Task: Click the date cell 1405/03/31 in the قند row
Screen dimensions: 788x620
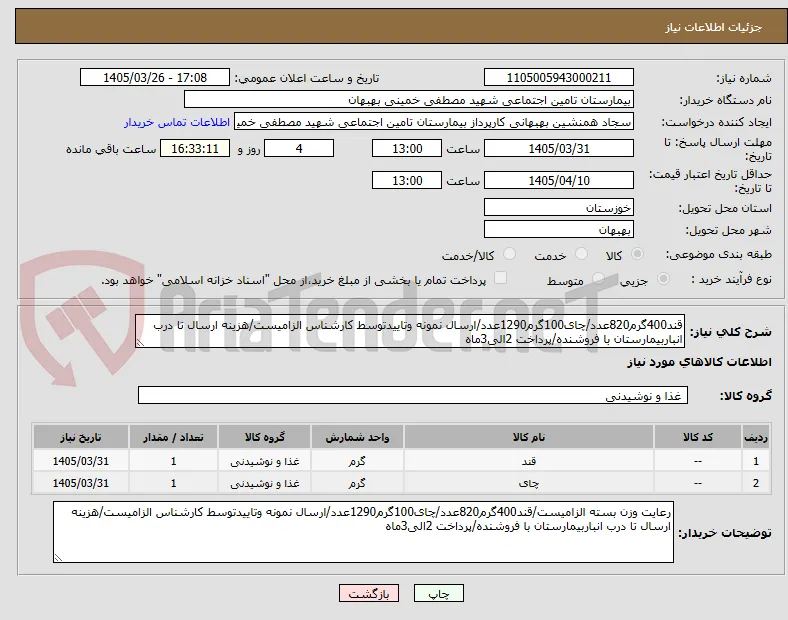Action: 80,461
